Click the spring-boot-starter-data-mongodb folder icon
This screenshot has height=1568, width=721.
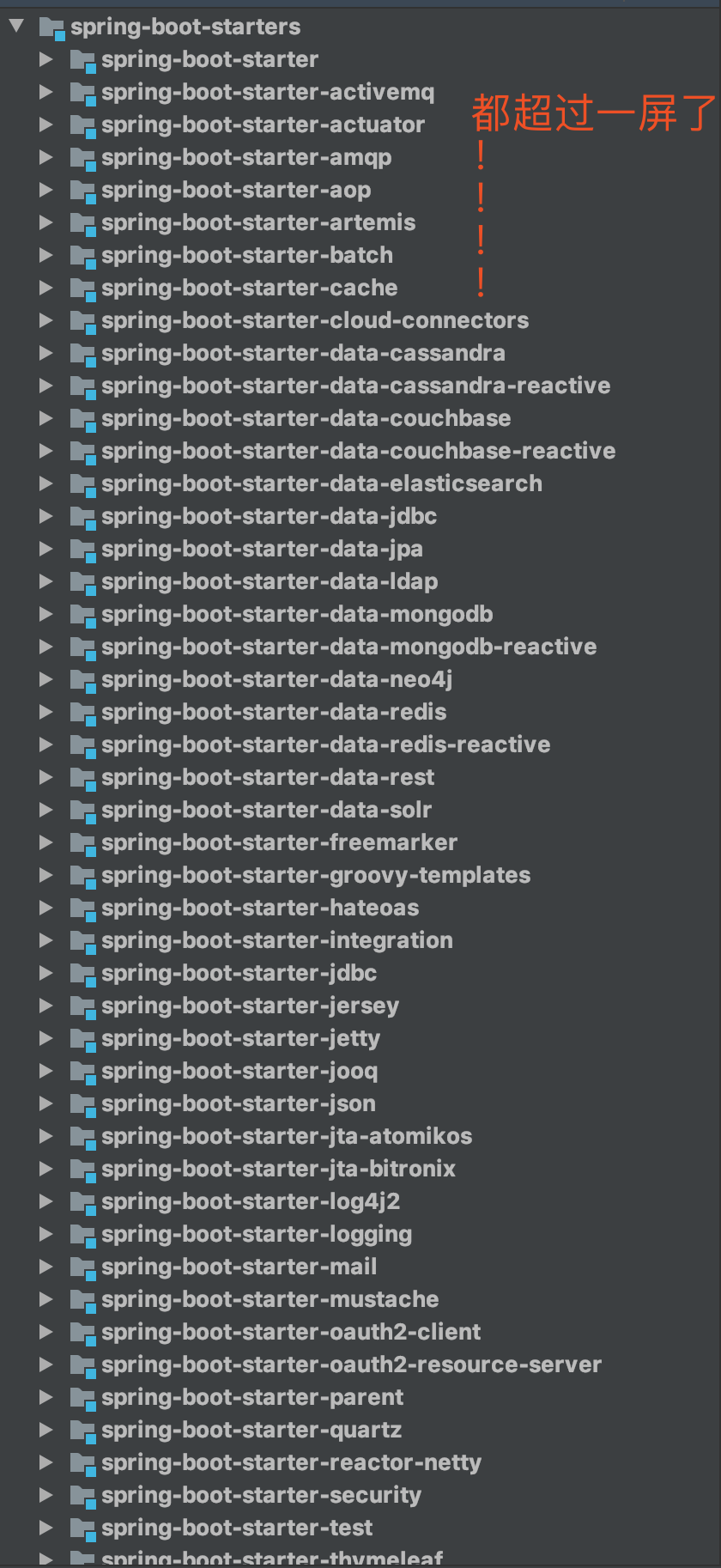(x=83, y=616)
